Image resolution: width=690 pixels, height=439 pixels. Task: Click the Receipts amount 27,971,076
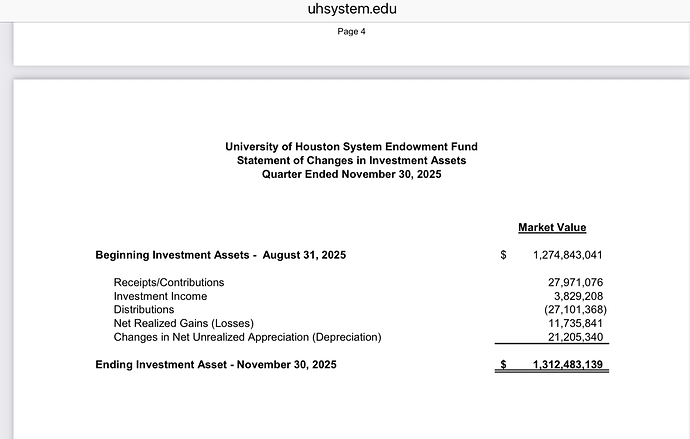575,283
